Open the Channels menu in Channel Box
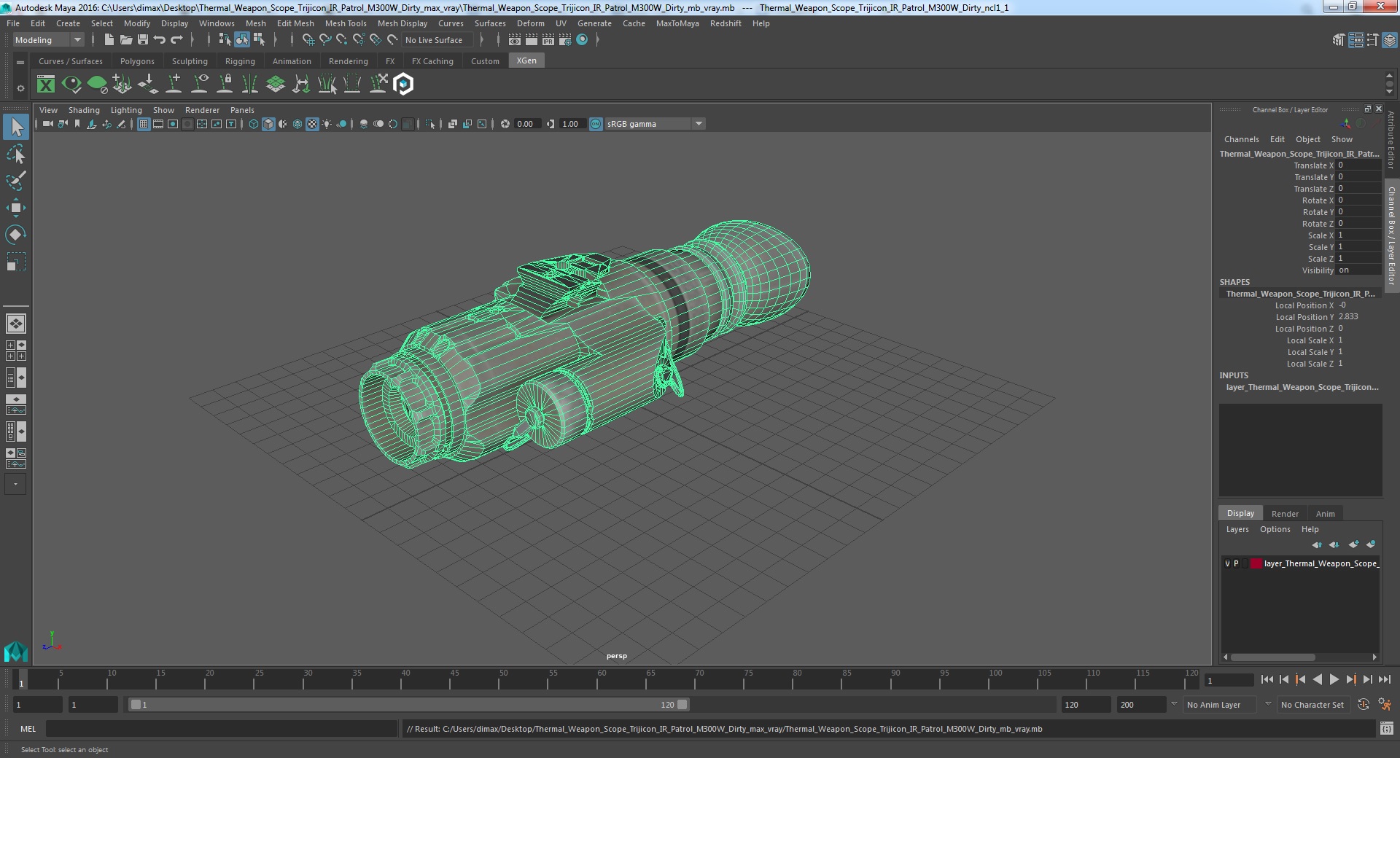The image size is (1400, 844). (1241, 139)
